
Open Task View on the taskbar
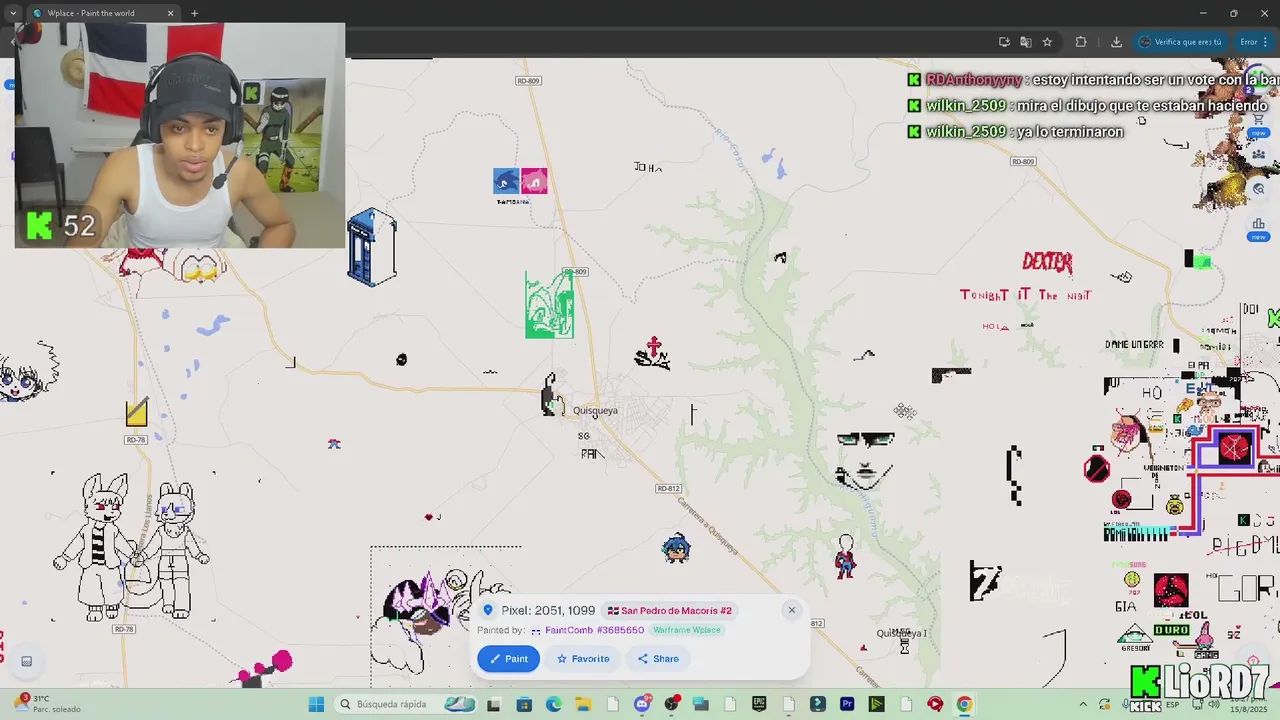493,704
